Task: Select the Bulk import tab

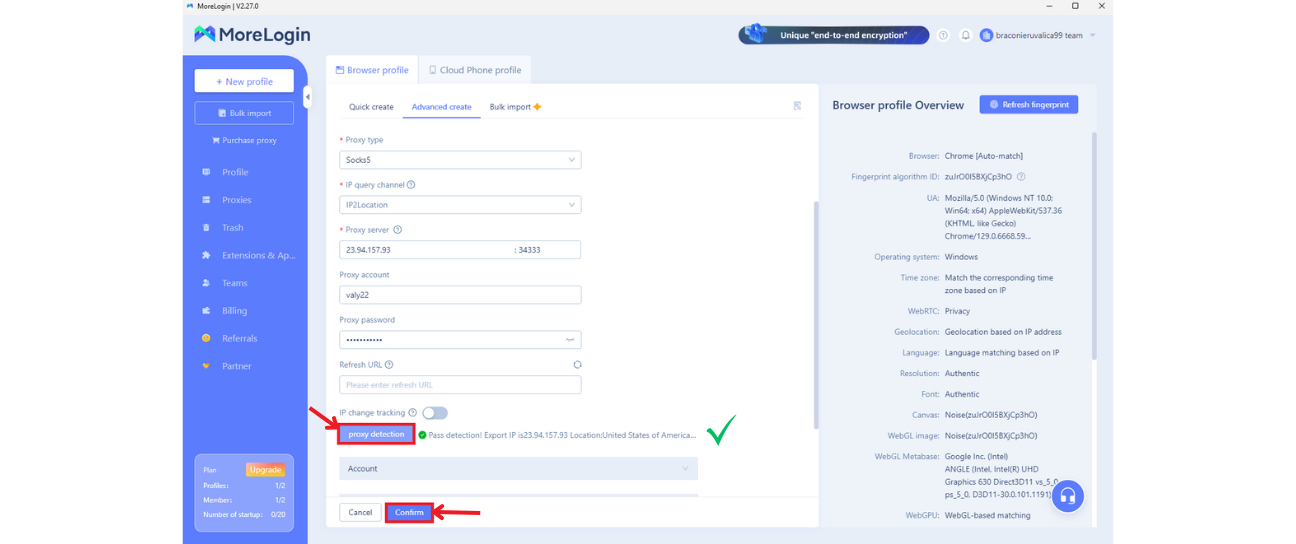Action: click(x=515, y=107)
